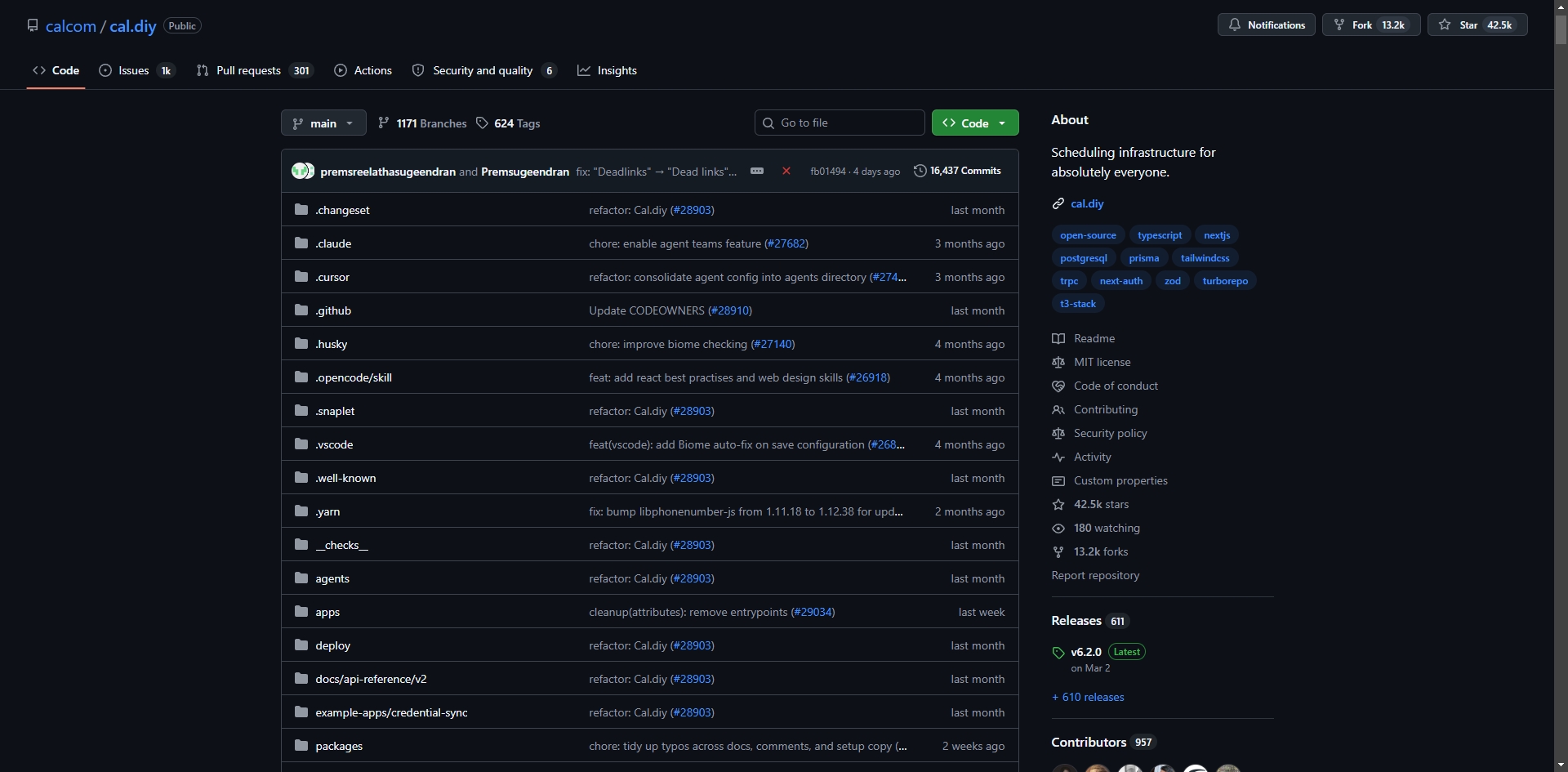Open the main branch dropdown
This screenshot has width=1568, height=772.
click(323, 123)
